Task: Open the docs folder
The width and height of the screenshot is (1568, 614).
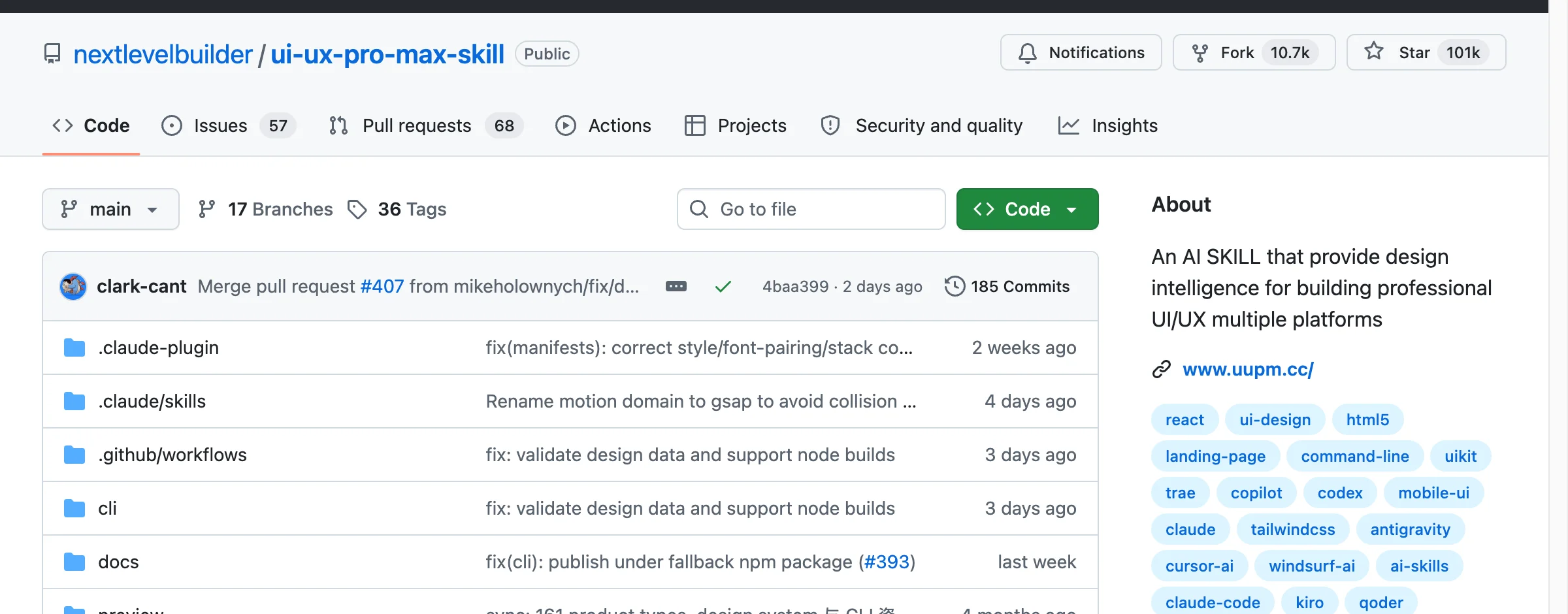Action: click(118, 562)
